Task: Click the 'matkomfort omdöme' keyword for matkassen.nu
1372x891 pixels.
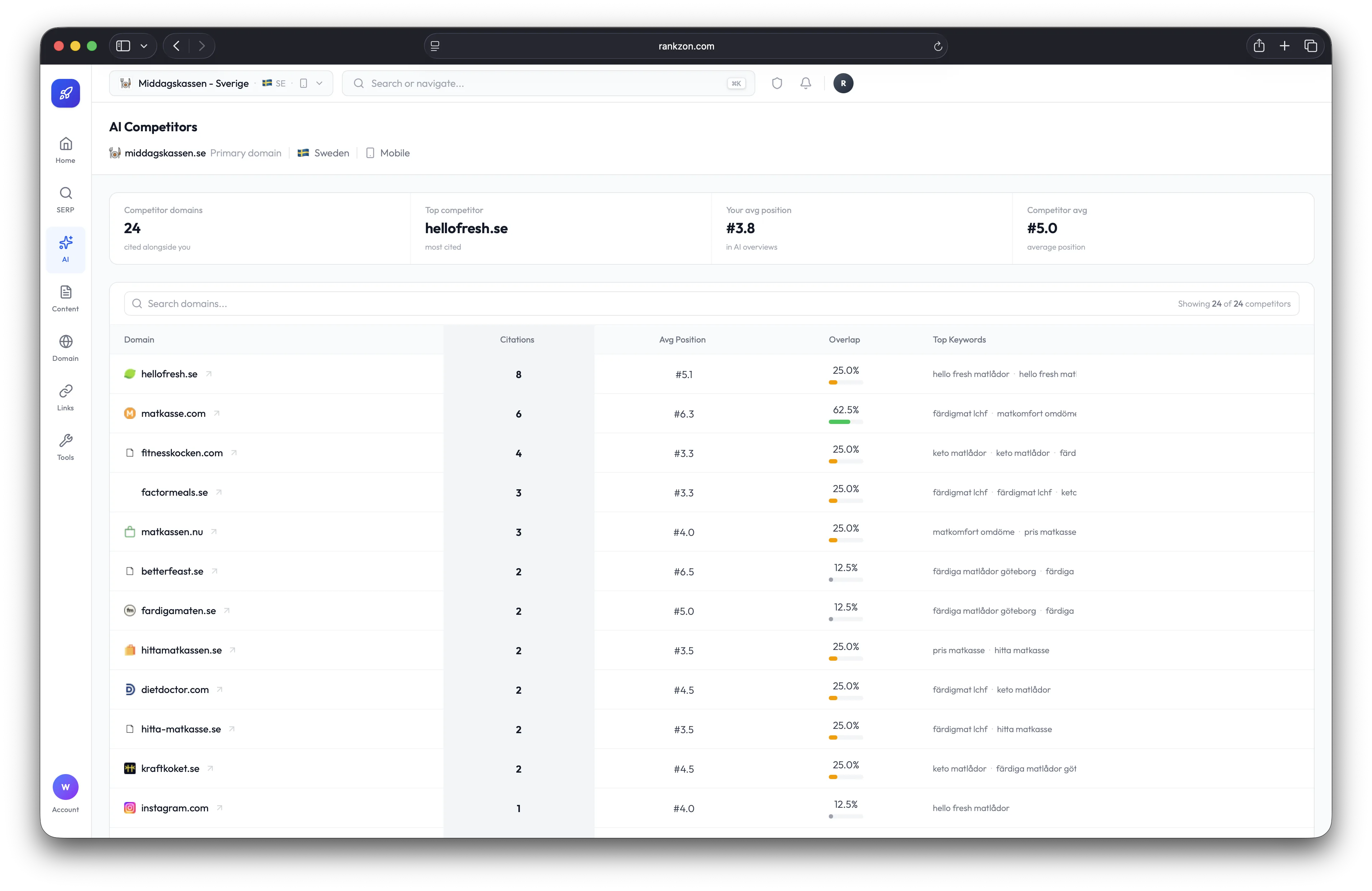Action: (x=974, y=532)
